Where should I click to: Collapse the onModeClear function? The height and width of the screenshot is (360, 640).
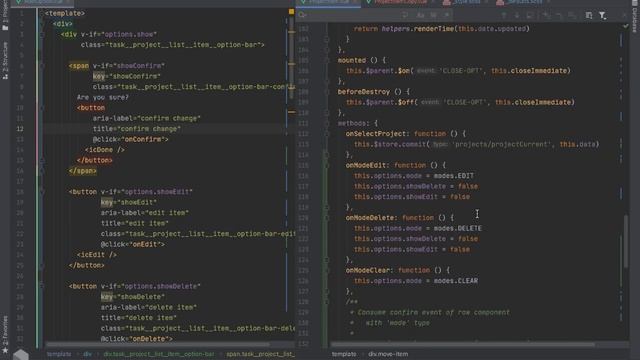coord(327,270)
